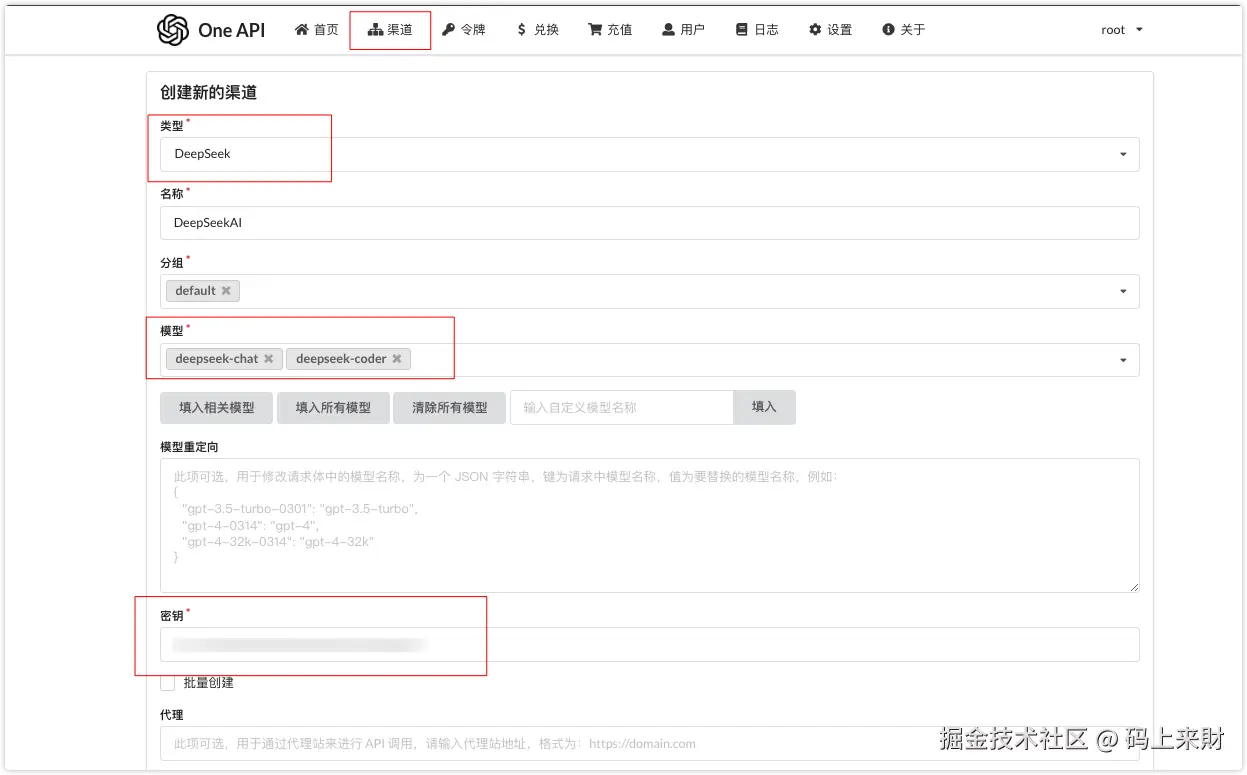Open the 设置 settings menu item
This screenshot has width=1247, height=775.
point(830,30)
